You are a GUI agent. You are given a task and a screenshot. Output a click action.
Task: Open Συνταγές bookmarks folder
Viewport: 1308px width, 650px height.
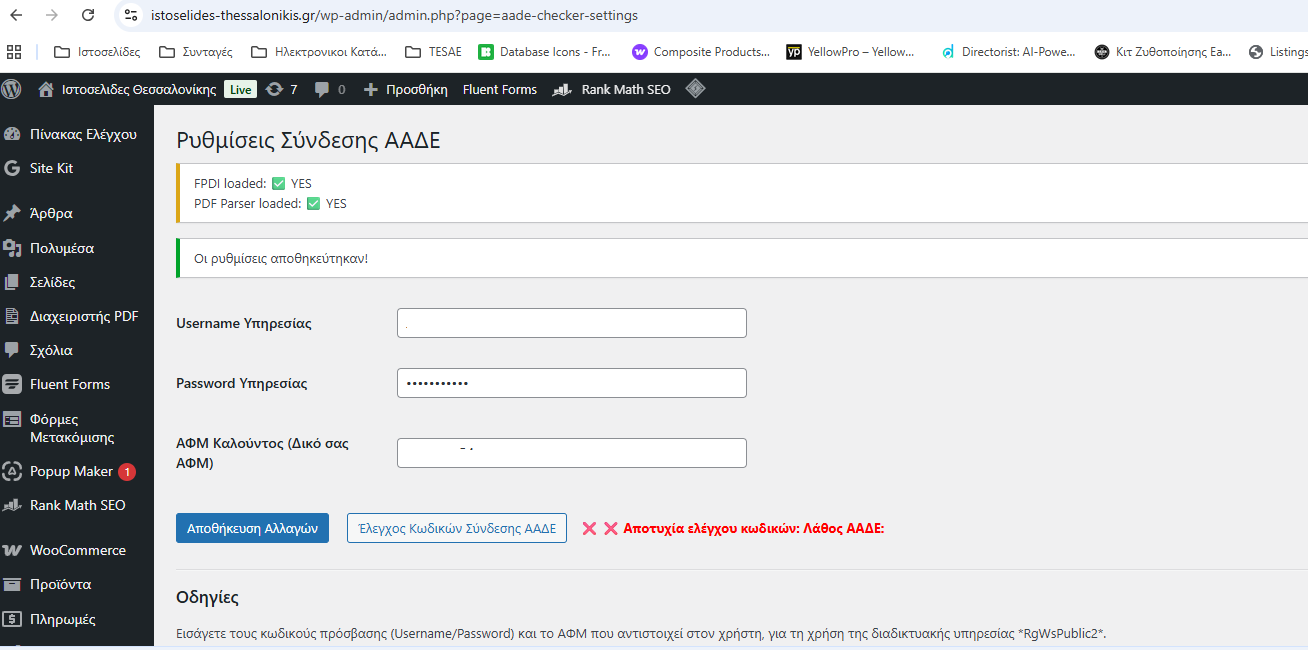point(196,52)
